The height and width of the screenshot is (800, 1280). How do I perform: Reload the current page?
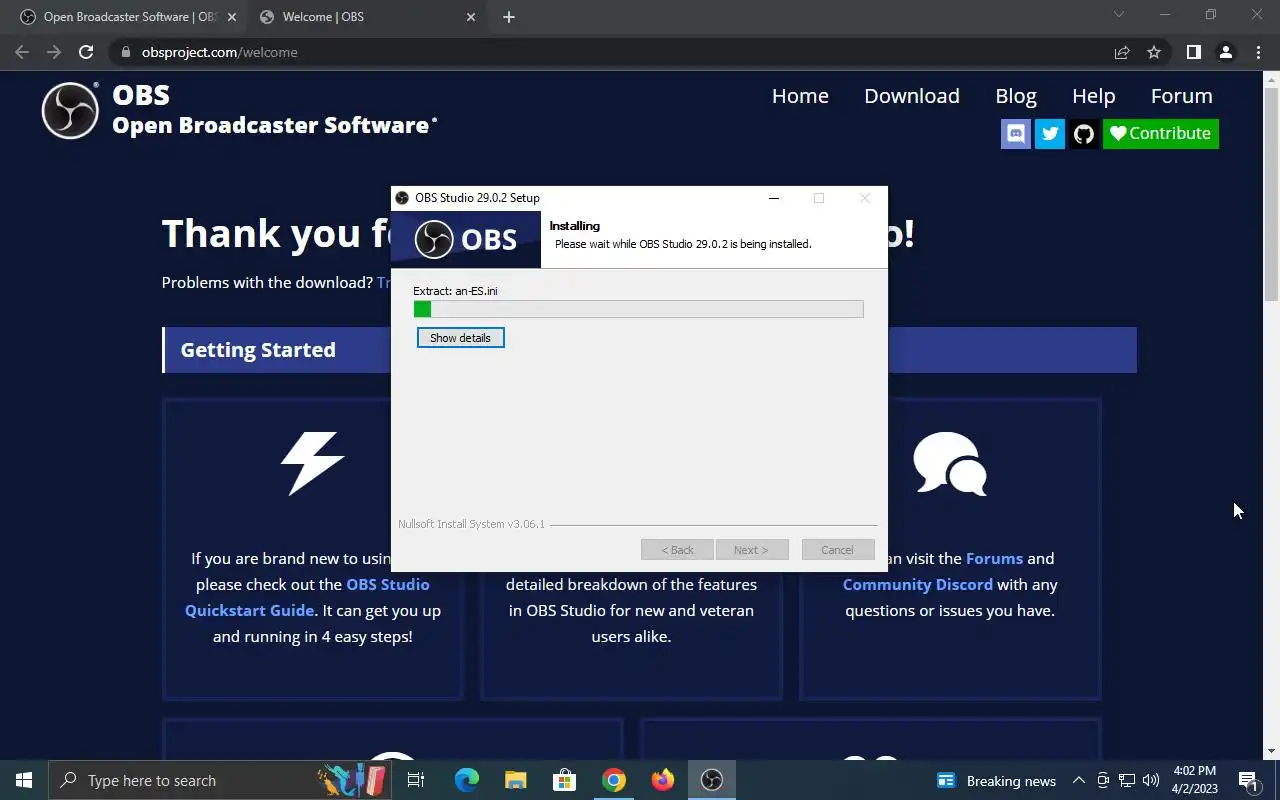[86, 52]
